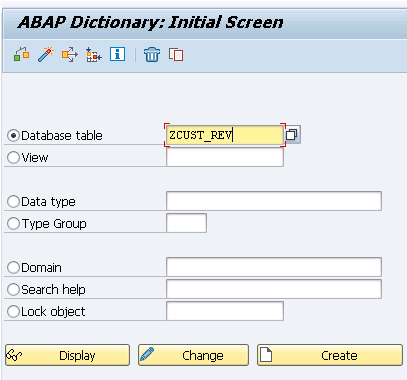Click the Search help input field
The image size is (407, 380).
pyautogui.click(x=274, y=289)
